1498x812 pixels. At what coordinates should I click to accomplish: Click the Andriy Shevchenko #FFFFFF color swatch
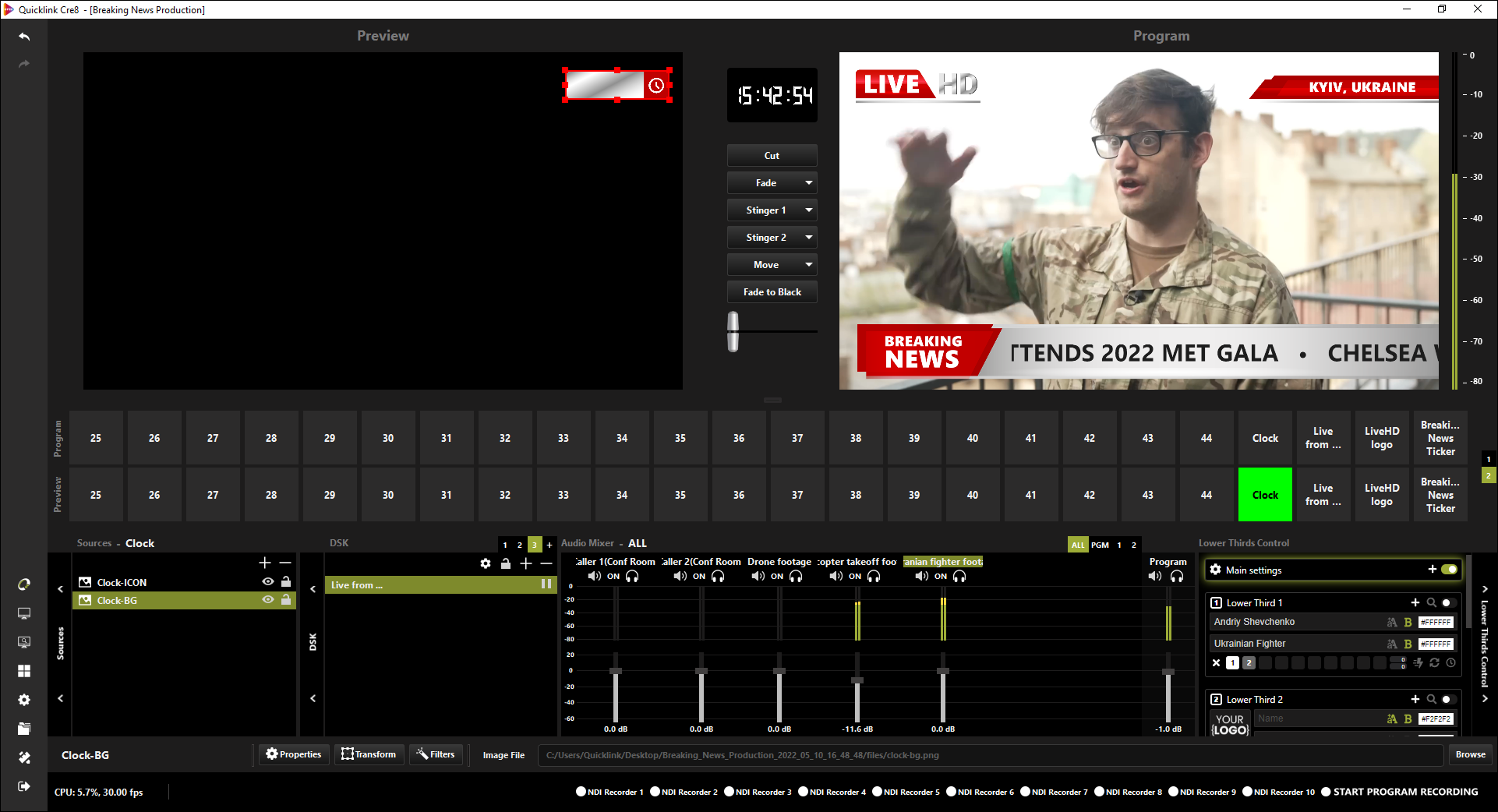click(x=1436, y=622)
